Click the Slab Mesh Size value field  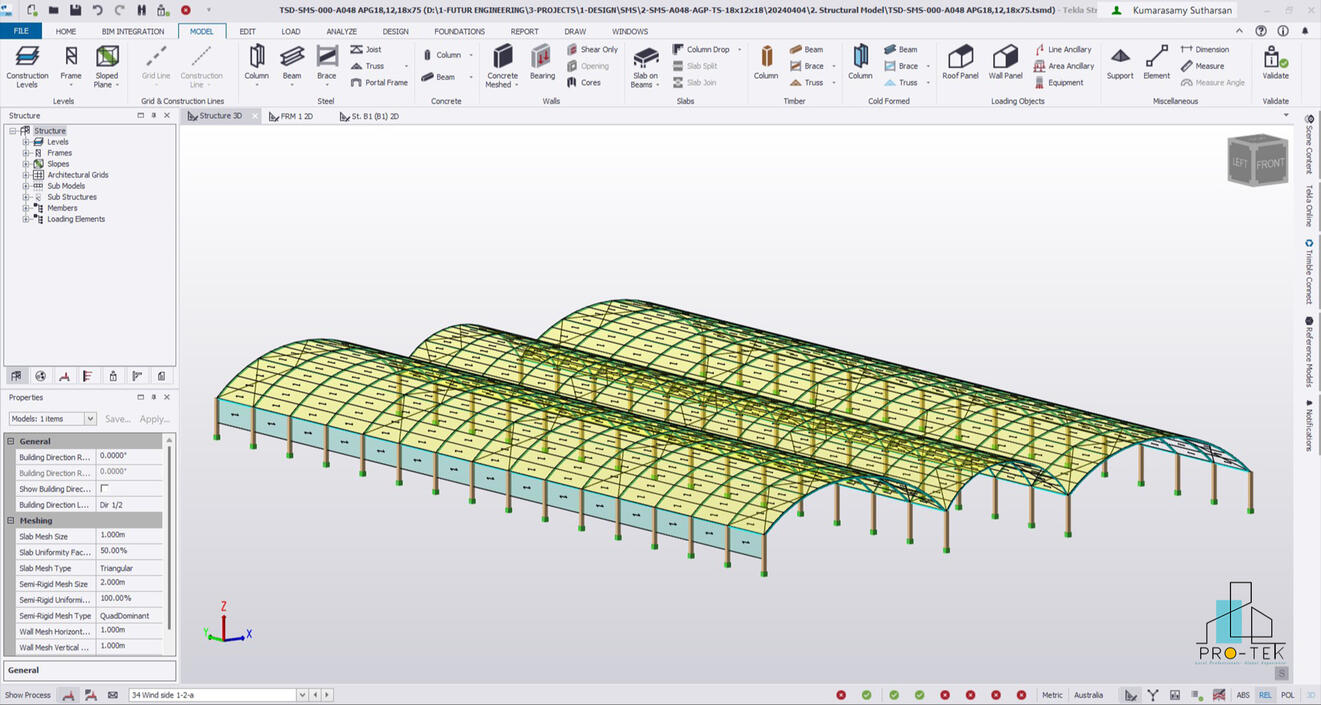pos(130,536)
